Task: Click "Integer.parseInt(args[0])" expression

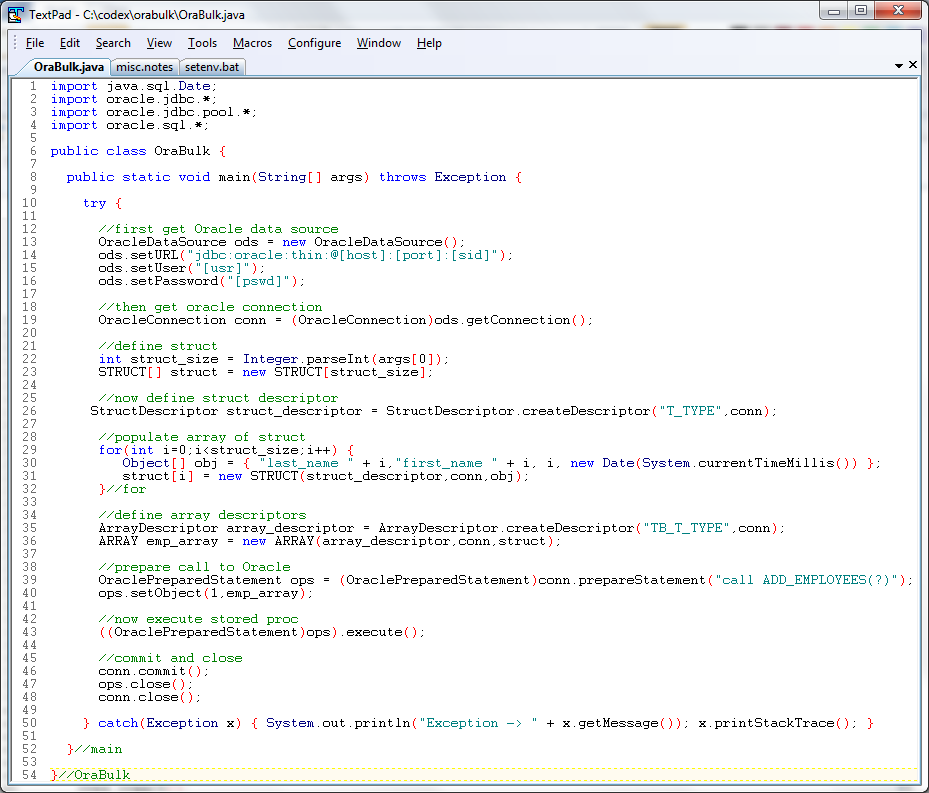Action: click(x=342, y=360)
